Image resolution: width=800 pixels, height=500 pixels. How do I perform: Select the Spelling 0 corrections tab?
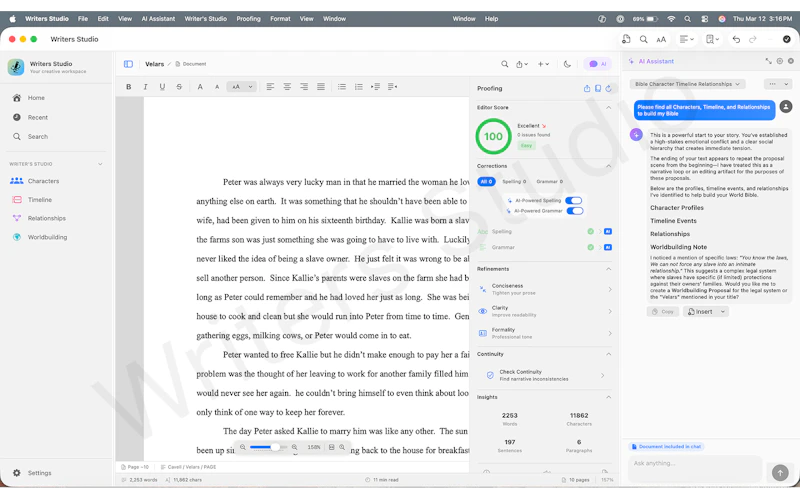click(514, 182)
